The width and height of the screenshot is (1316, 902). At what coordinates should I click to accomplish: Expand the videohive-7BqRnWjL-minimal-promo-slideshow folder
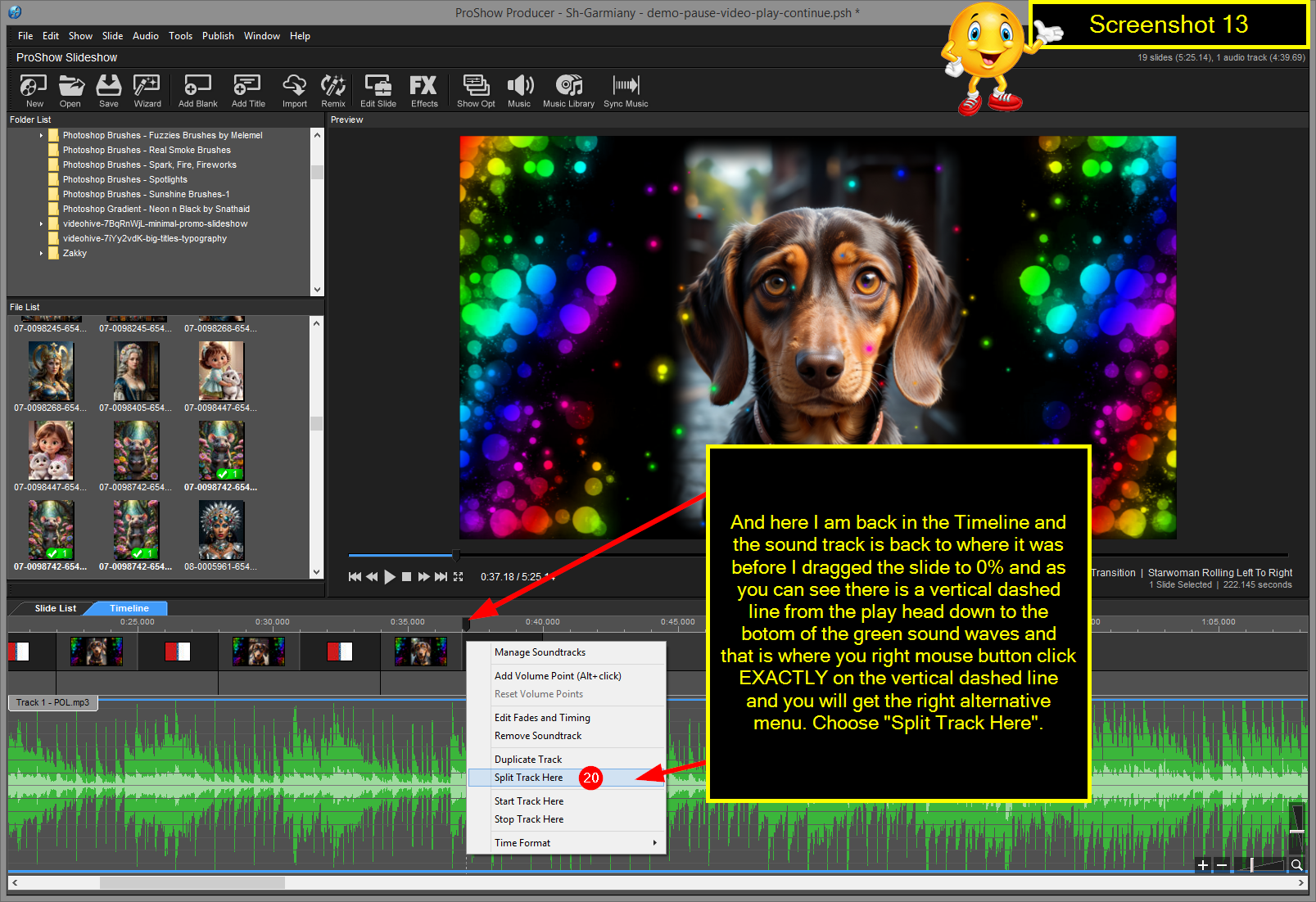coord(41,224)
